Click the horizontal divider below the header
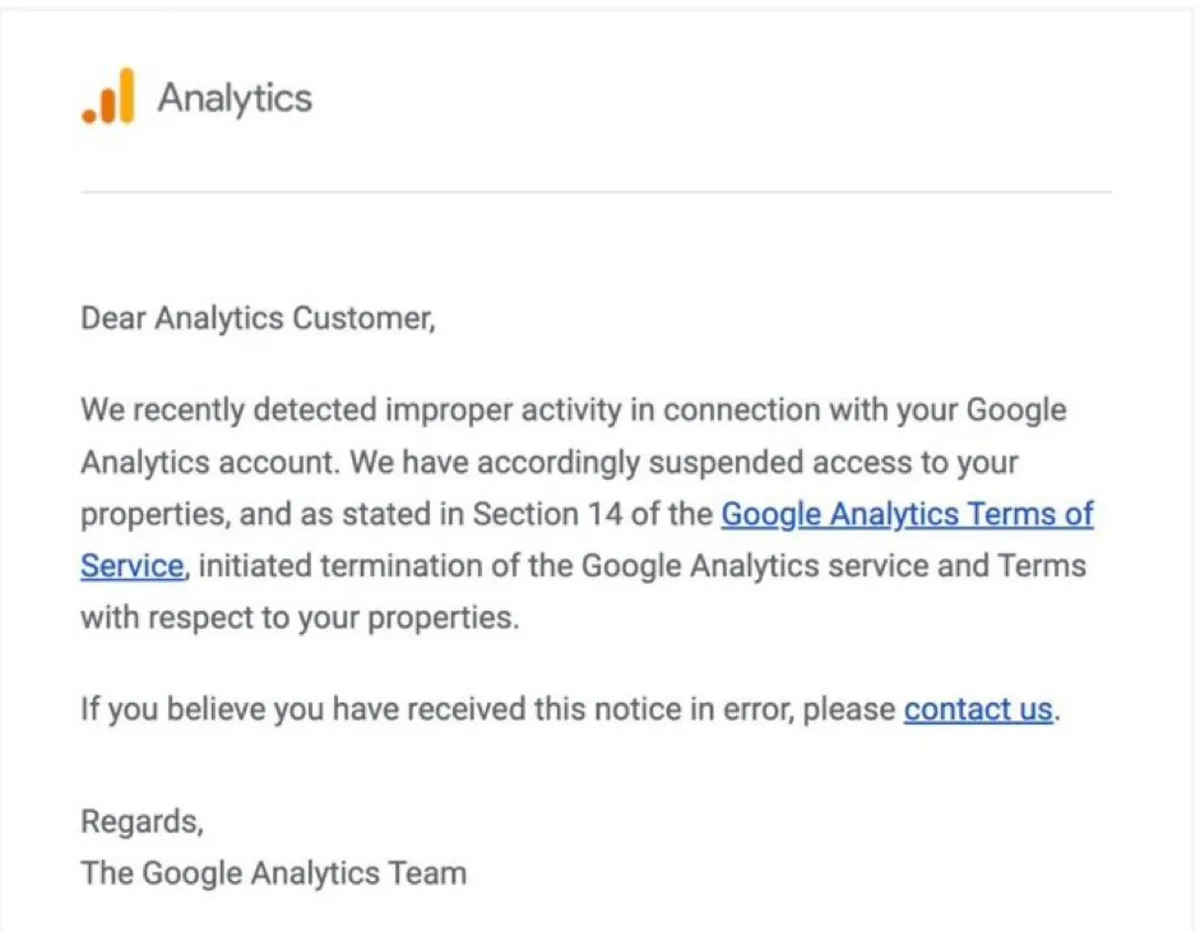The width and height of the screenshot is (1200, 931). pyautogui.click(x=596, y=191)
